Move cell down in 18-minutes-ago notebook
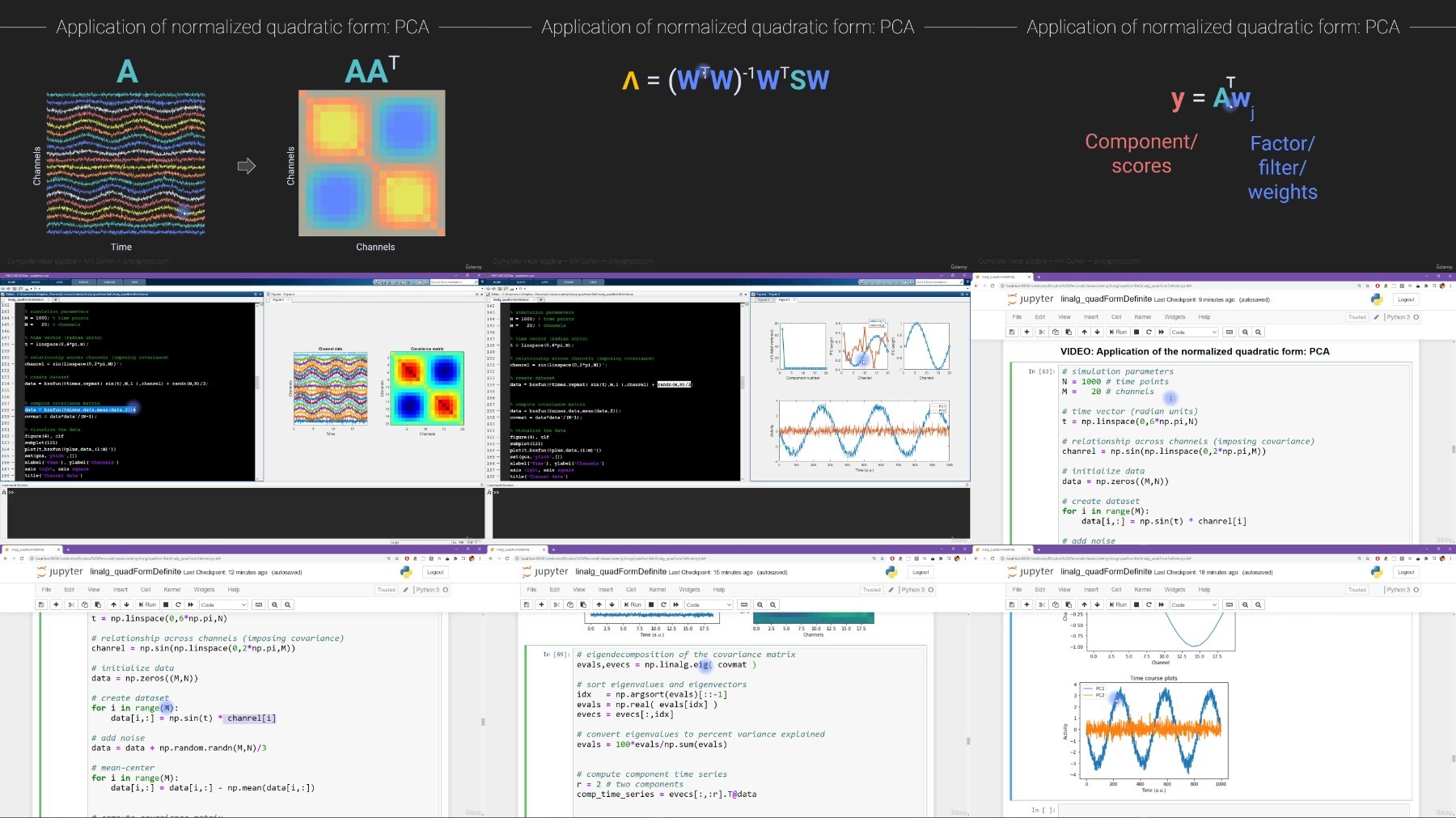1456x818 pixels. tap(1097, 604)
